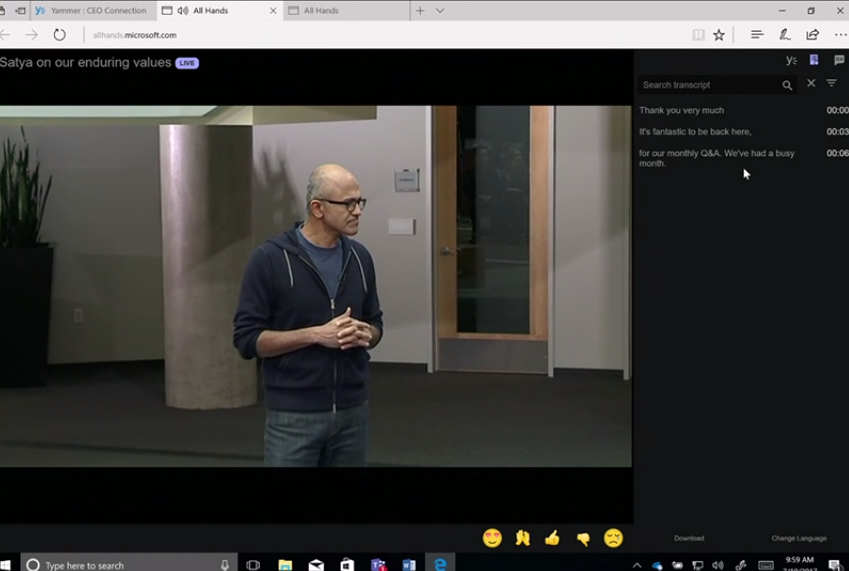This screenshot has width=849, height=571.
Task: React with the praying hands emoji
Action: point(522,538)
